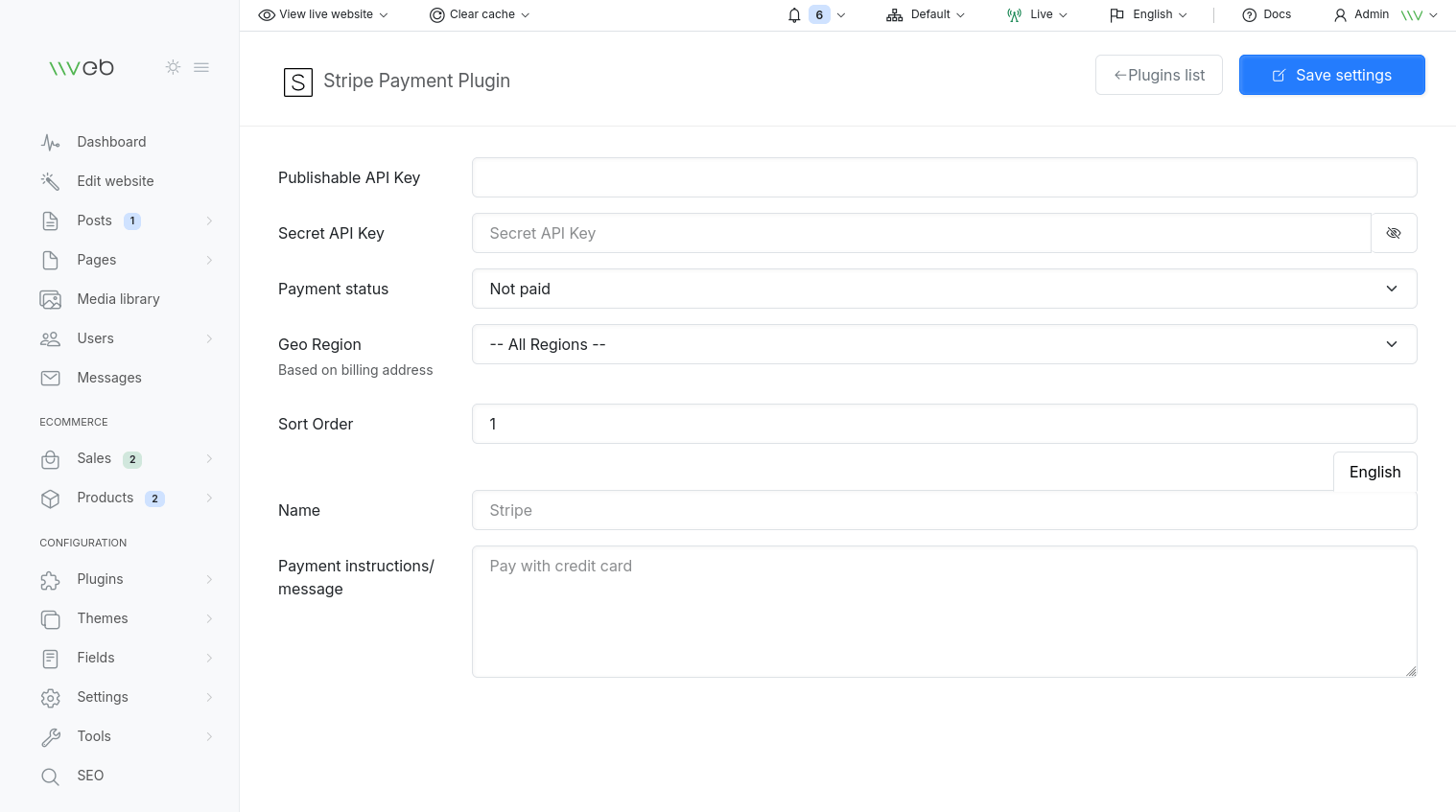The height and width of the screenshot is (812, 1456).
Task: Expand the Themes submenu chevron
Action: 209,618
